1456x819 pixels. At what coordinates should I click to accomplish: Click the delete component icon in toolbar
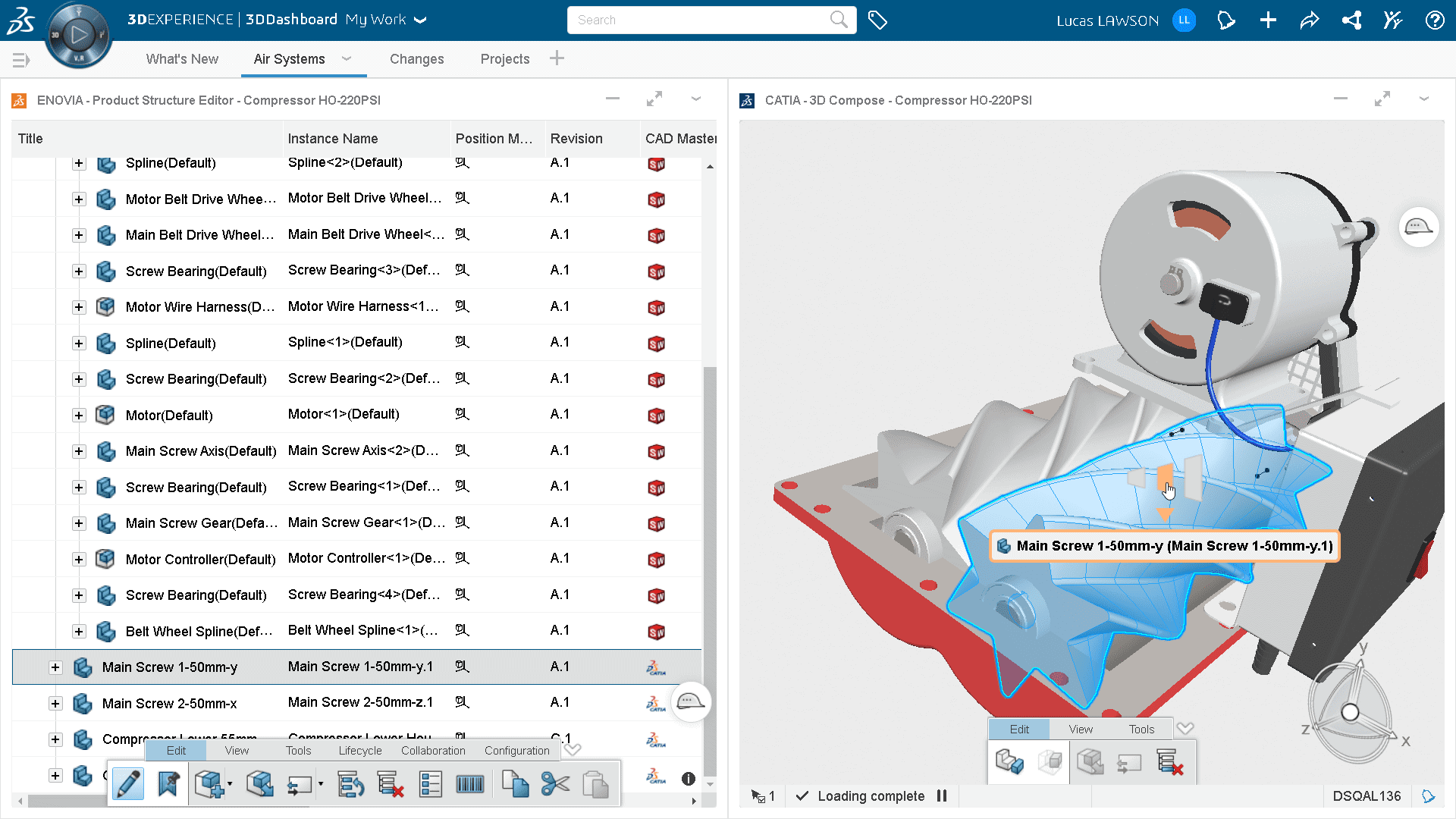(x=391, y=783)
